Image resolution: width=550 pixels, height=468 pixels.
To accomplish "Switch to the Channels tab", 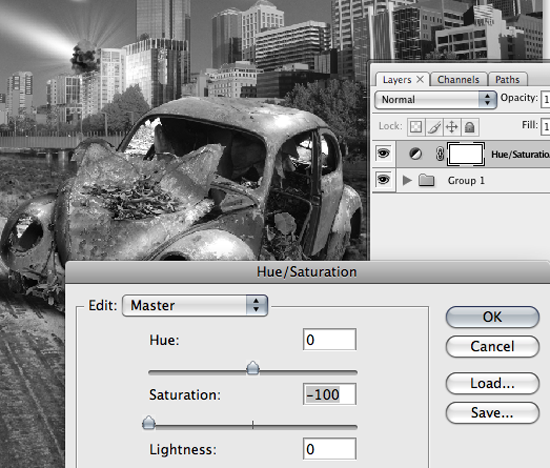I will (x=458, y=80).
